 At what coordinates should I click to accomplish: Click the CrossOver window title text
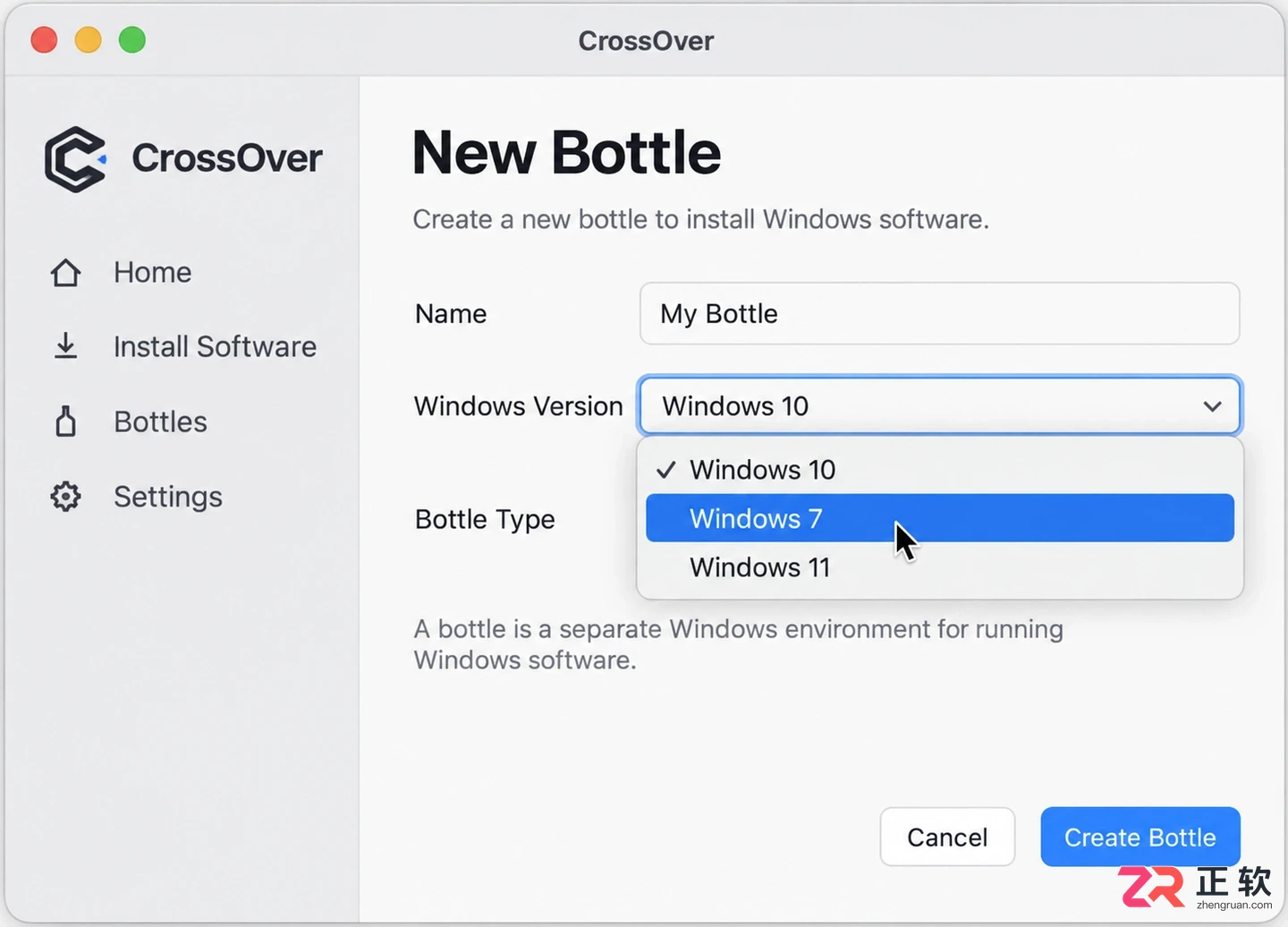(x=646, y=41)
